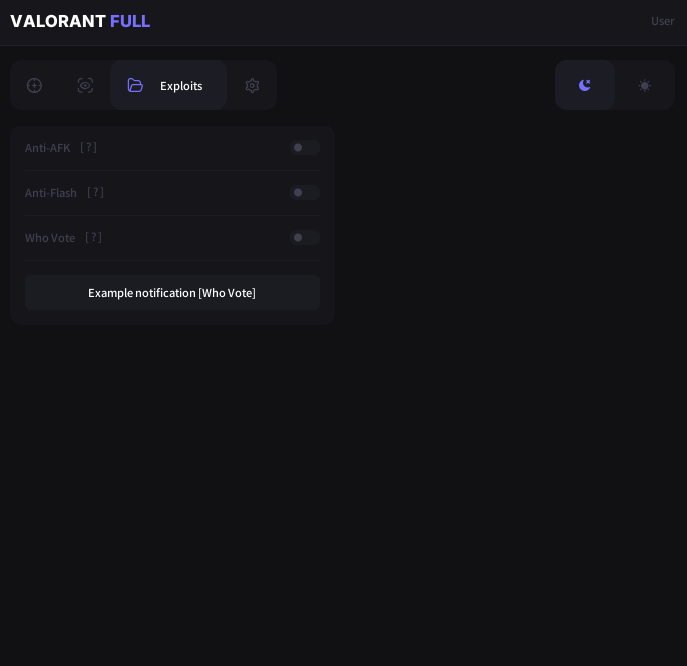
Task: Open the gear settings tab
Action: pyautogui.click(x=252, y=86)
